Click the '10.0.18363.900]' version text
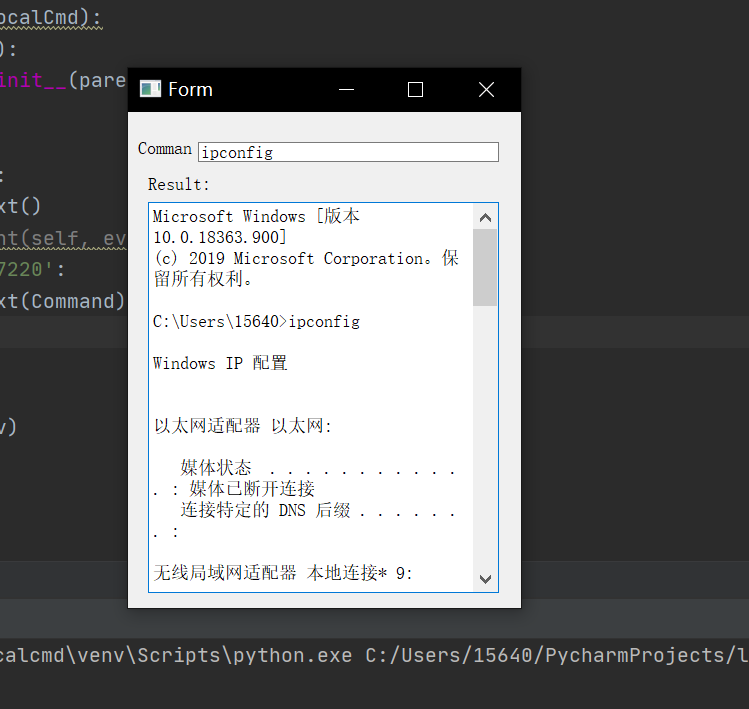The width and height of the screenshot is (749, 709). click(x=220, y=237)
